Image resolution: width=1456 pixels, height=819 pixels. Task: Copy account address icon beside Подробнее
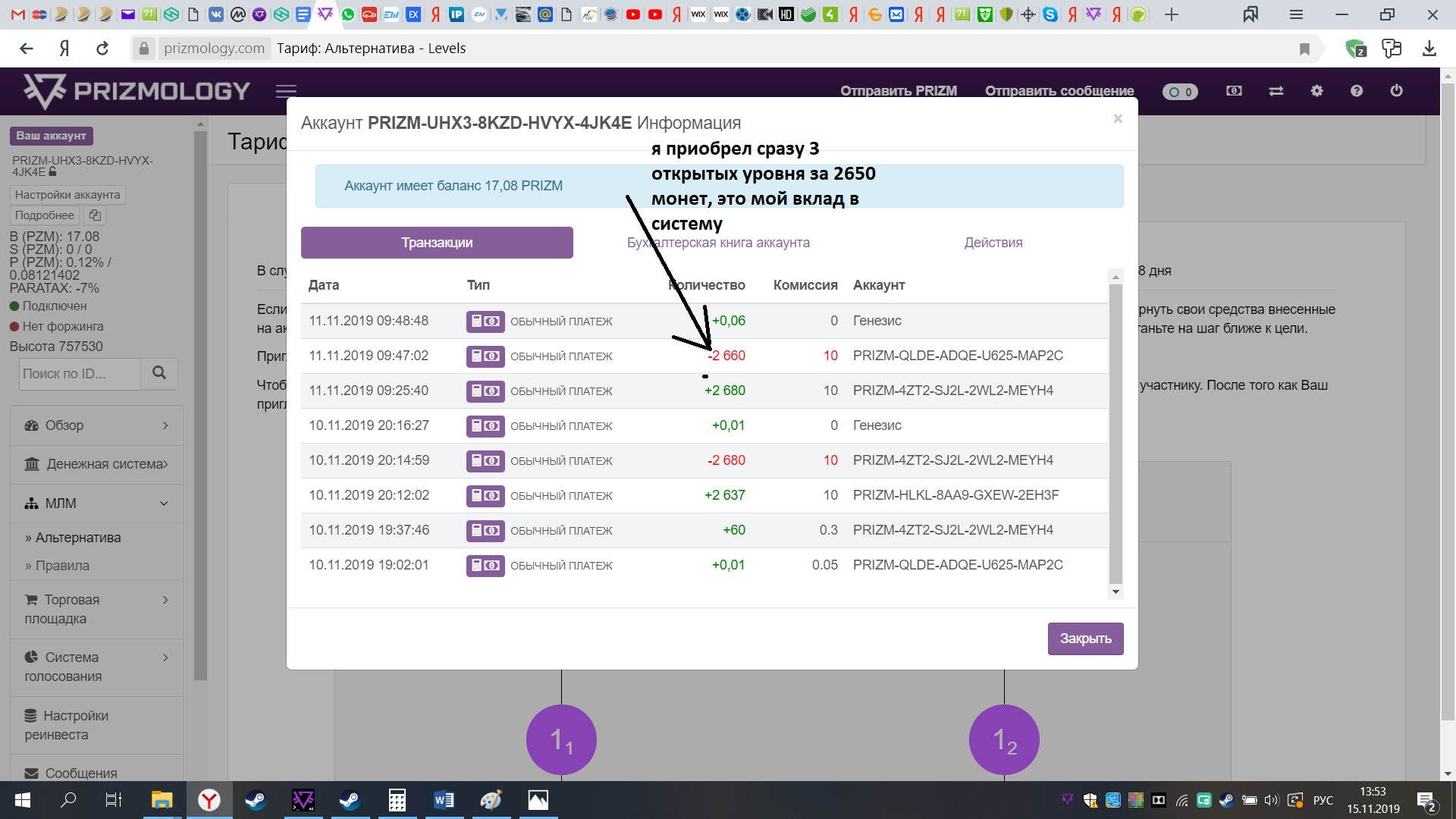click(94, 215)
